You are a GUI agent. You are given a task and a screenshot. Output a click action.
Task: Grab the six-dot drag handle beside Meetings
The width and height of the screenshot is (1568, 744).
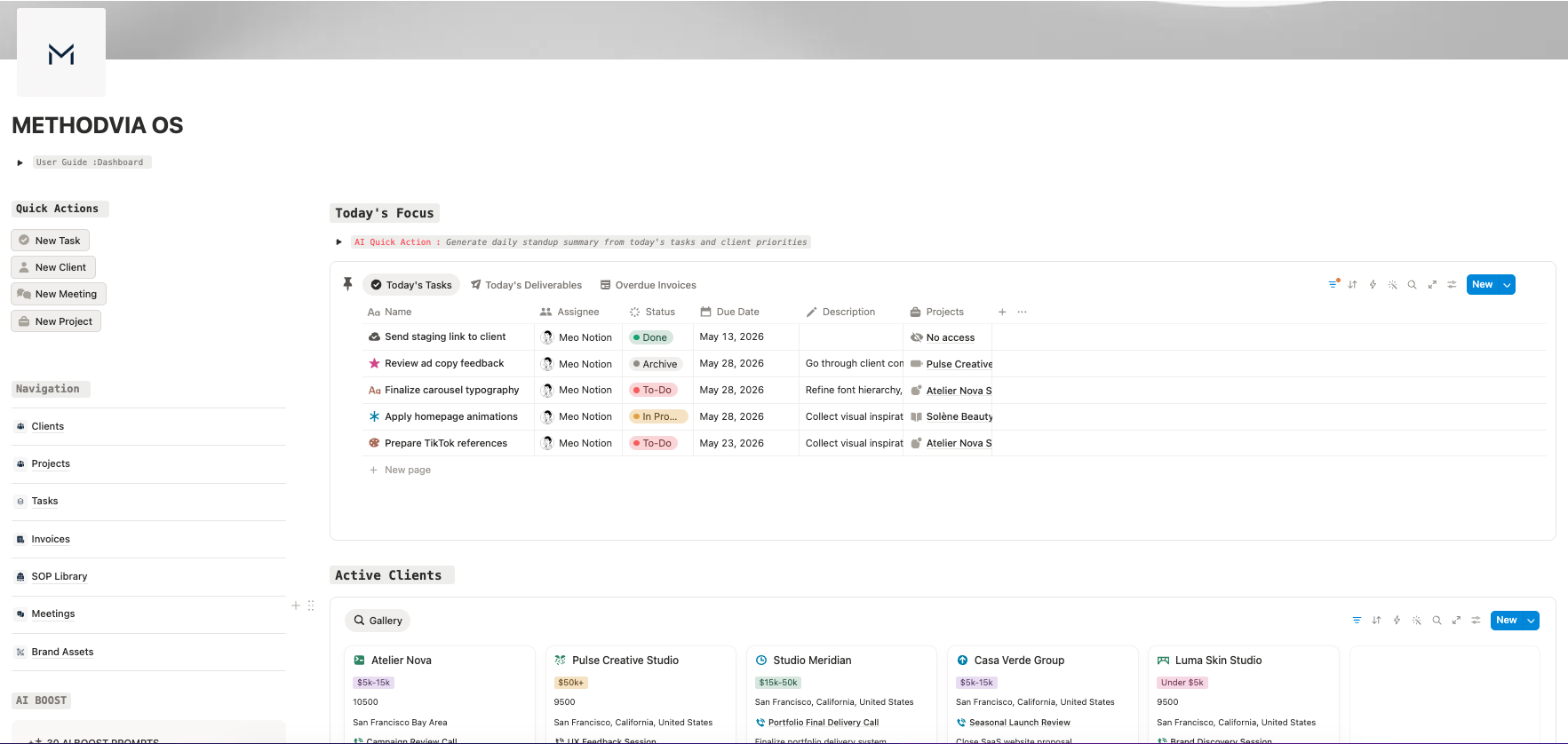pos(311,605)
